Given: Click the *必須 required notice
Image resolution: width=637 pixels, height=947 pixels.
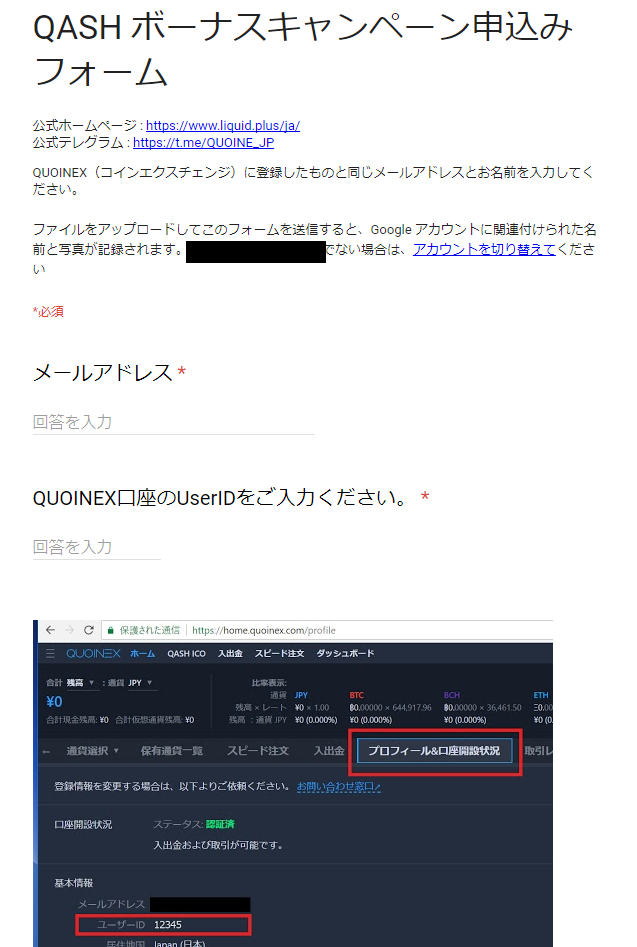Looking at the screenshot, I should [x=48, y=312].
